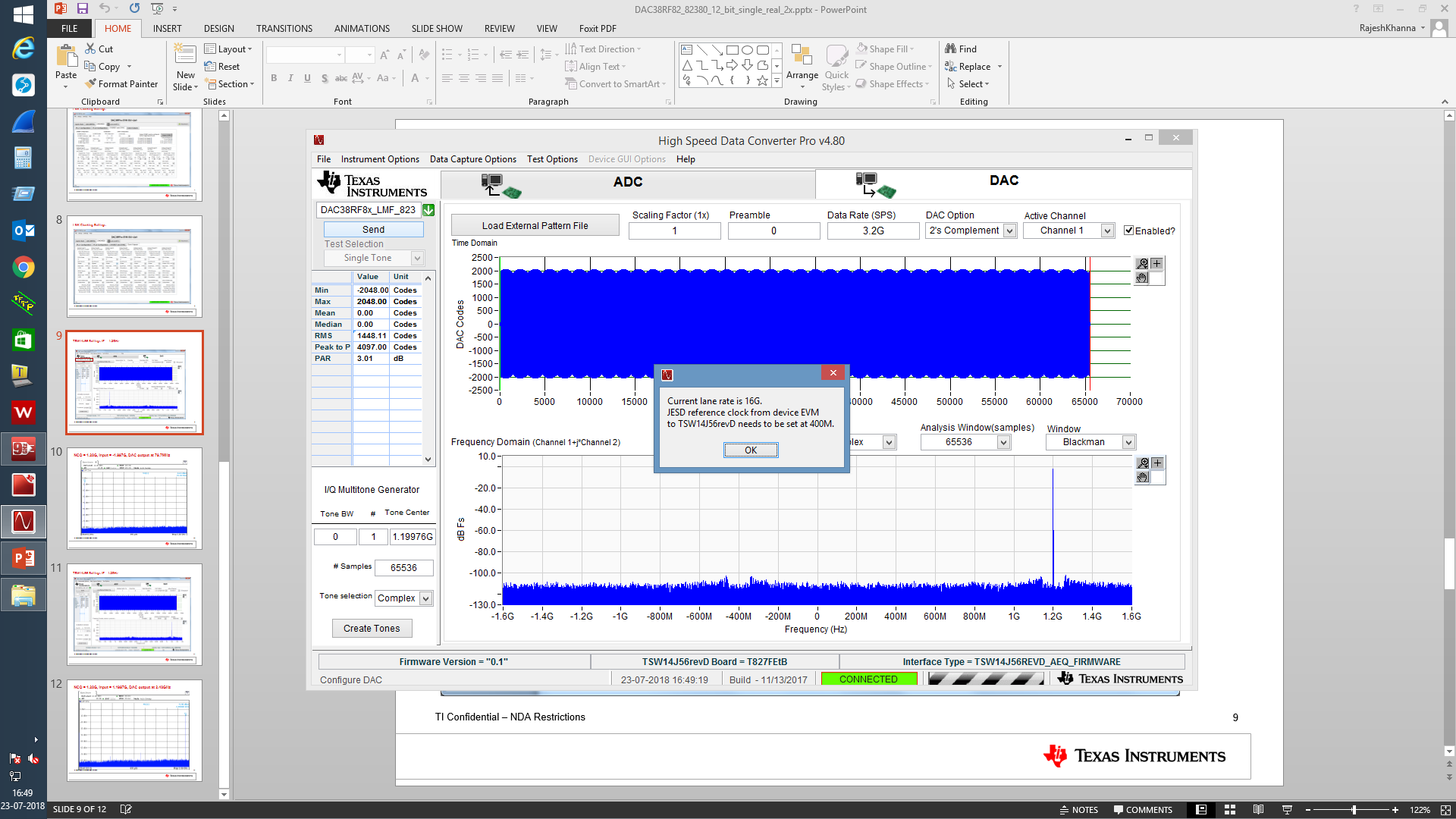1456x819 pixels.
Task: Click the Cut scissors icon
Action: pos(90,49)
